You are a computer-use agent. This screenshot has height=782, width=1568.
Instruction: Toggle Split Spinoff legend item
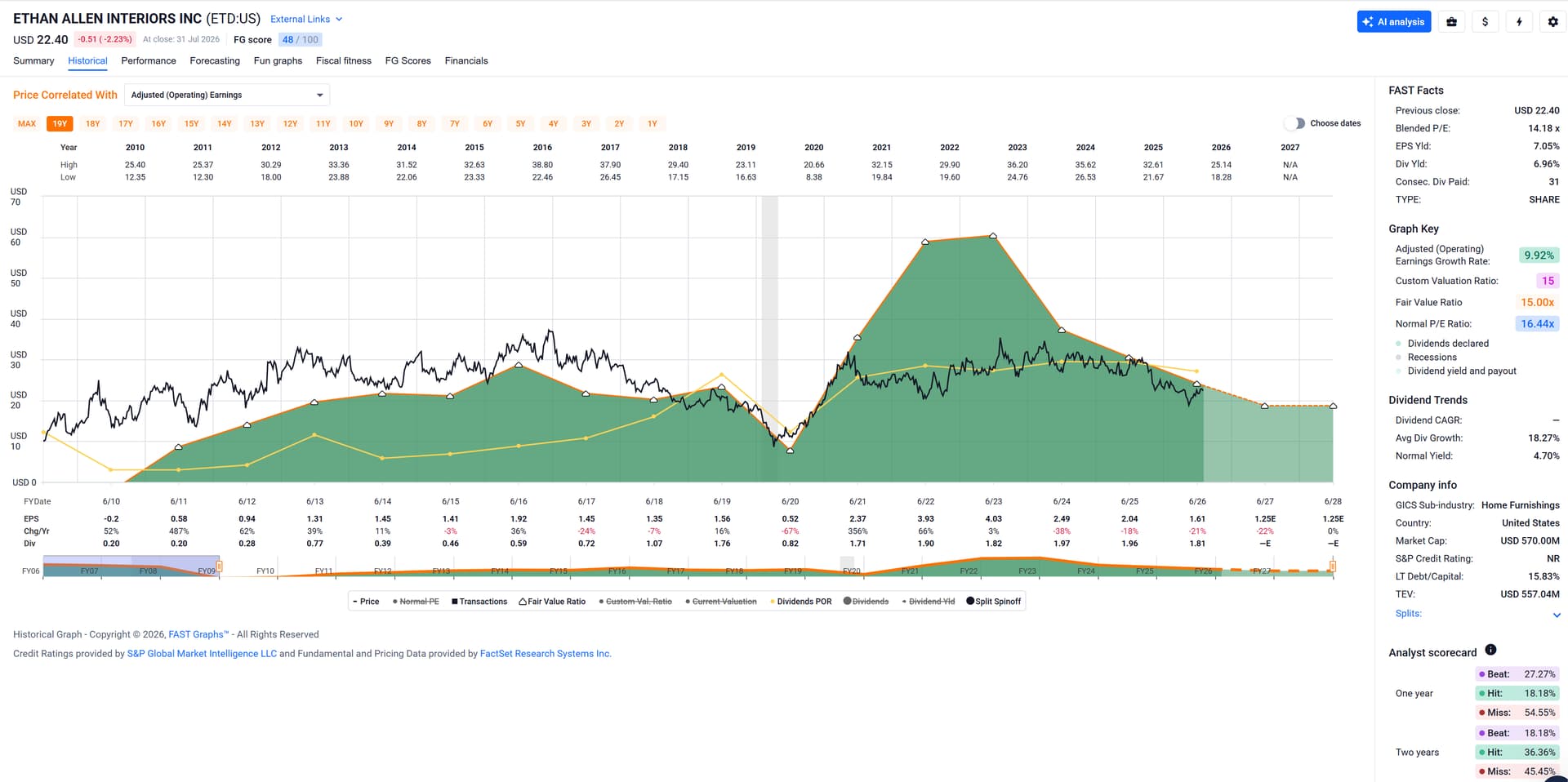(994, 602)
